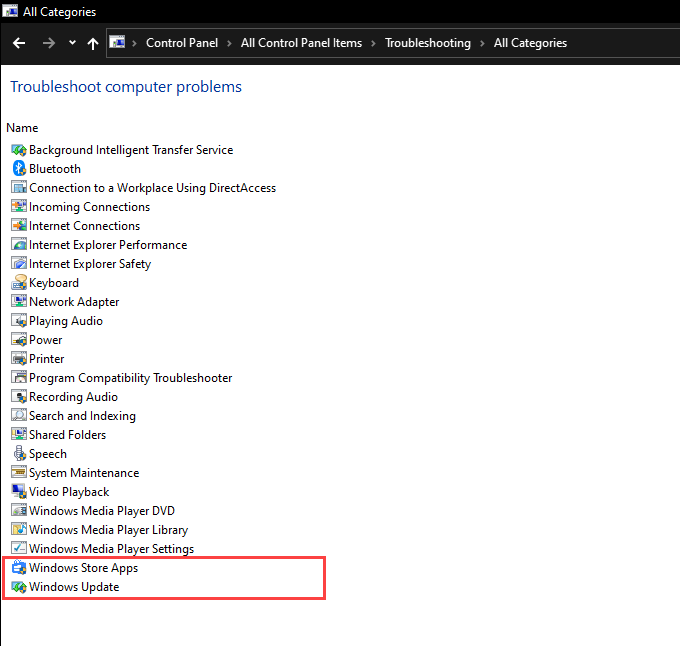Select All Control Panel Items breadcrumb
The image size is (680, 646).
point(301,43)
